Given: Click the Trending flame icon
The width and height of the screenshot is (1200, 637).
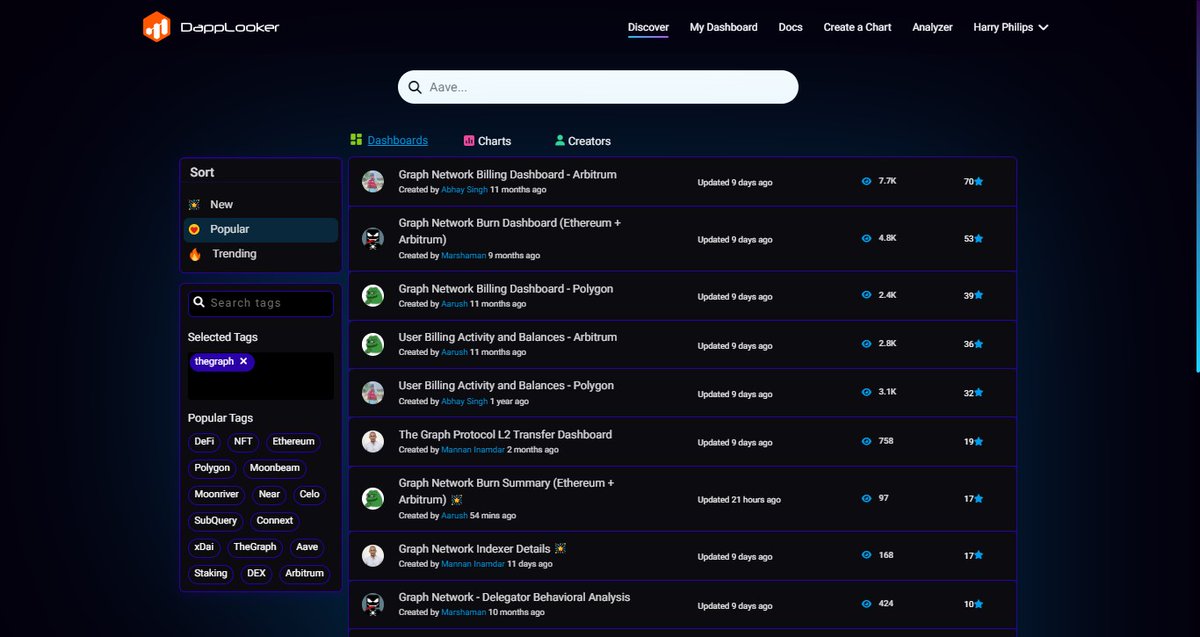Looking at the screenshot, I should [194, 254].
